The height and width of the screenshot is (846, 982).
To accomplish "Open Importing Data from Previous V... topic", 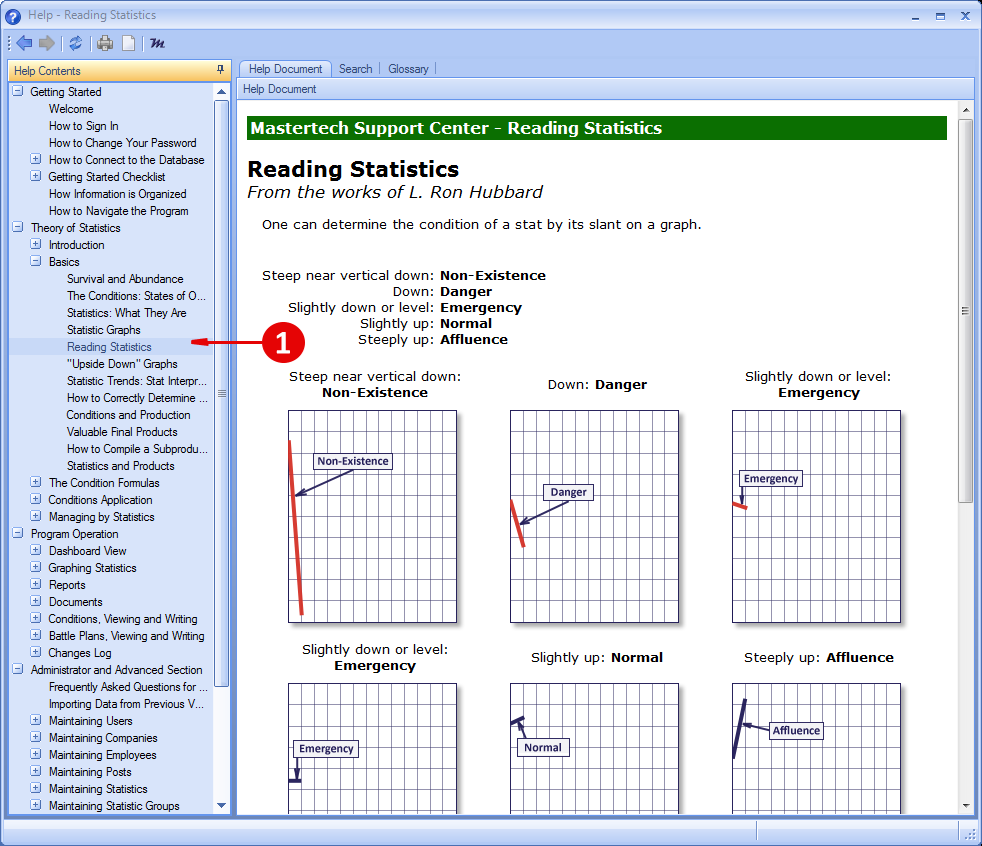I will 127,703.
